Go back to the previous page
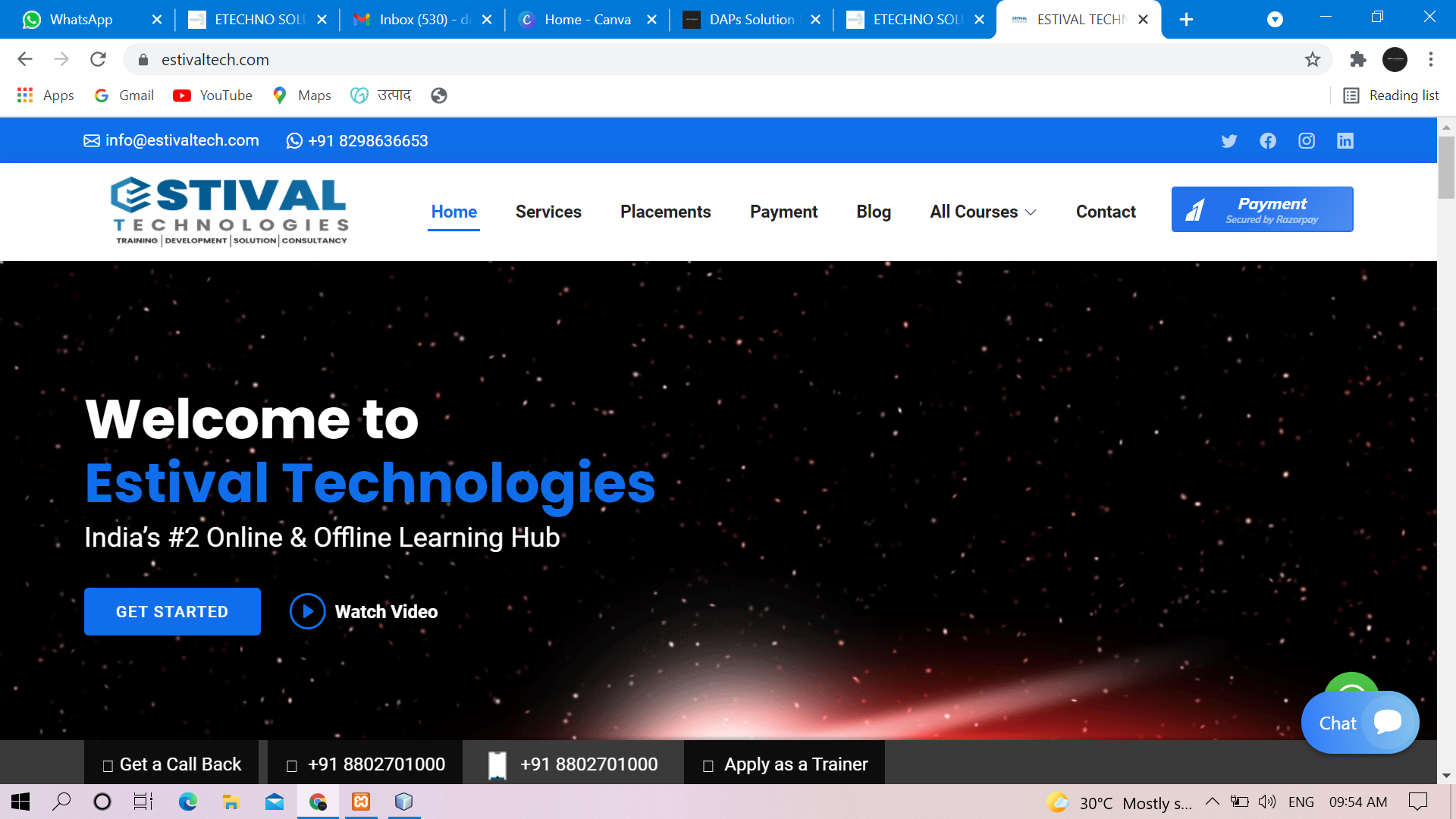 click(25, 59)
